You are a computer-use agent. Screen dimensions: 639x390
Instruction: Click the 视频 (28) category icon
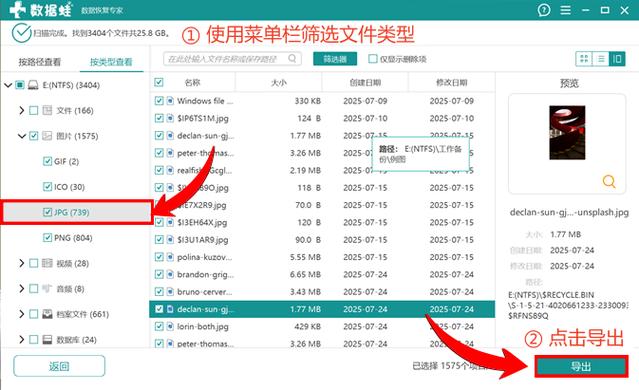click(x=47, y=263)
